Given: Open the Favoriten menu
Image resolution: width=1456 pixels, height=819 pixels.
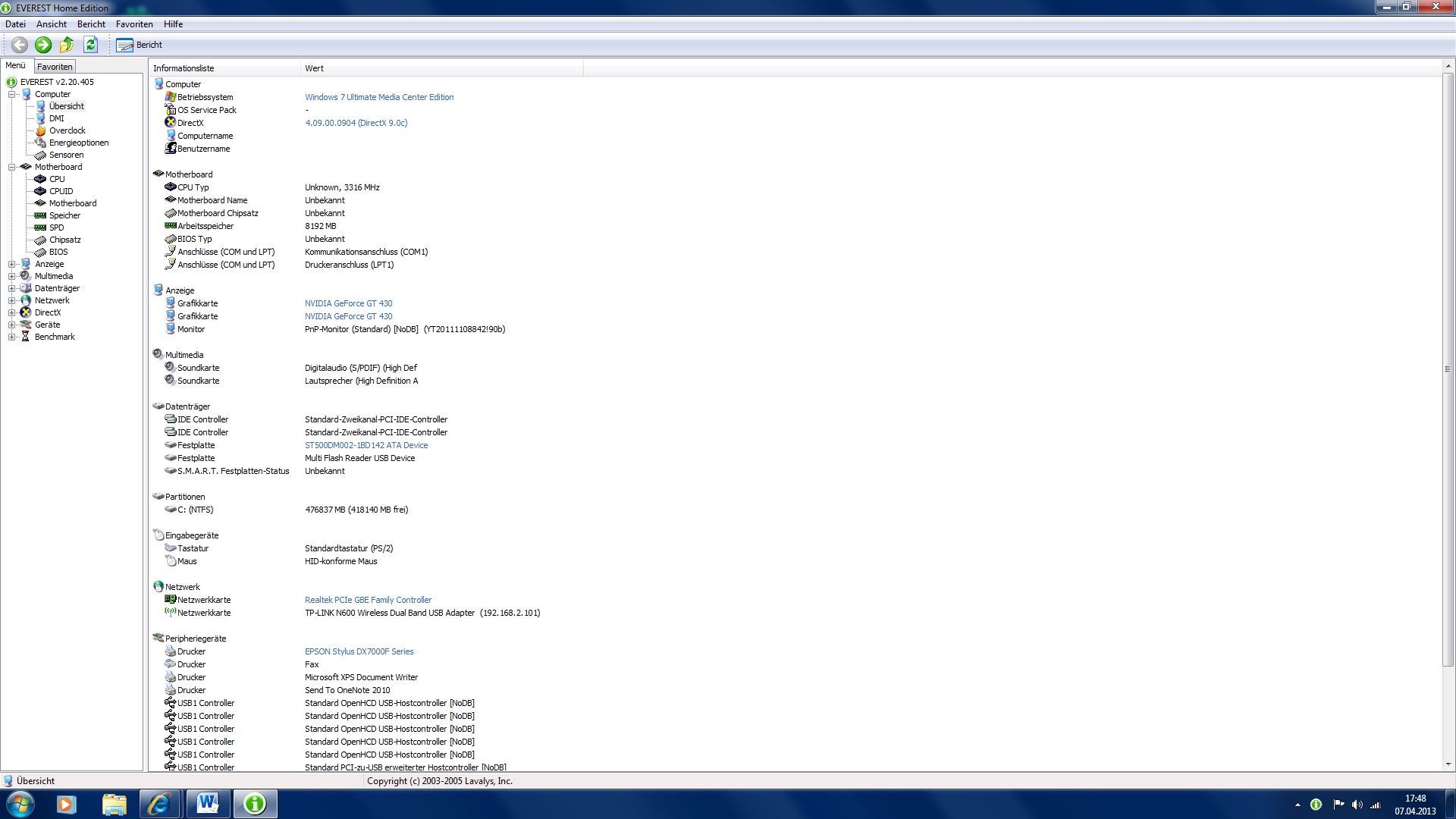Looking at the screenshot, I should coord(134,24).
